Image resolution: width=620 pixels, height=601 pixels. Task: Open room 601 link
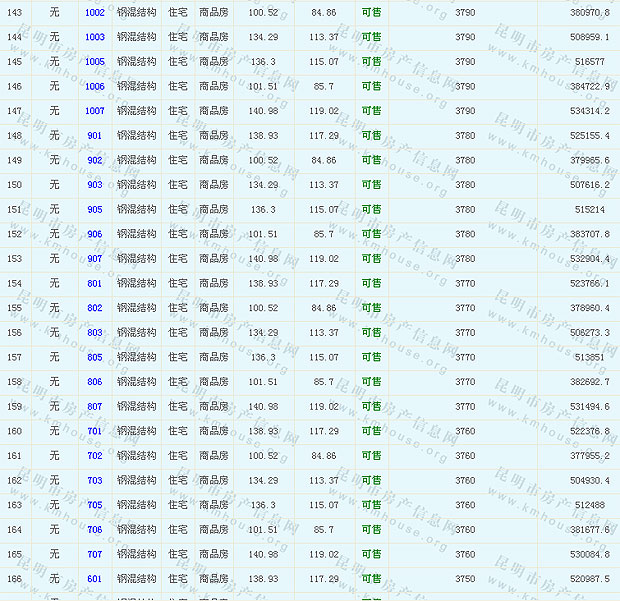click(95, 579)
